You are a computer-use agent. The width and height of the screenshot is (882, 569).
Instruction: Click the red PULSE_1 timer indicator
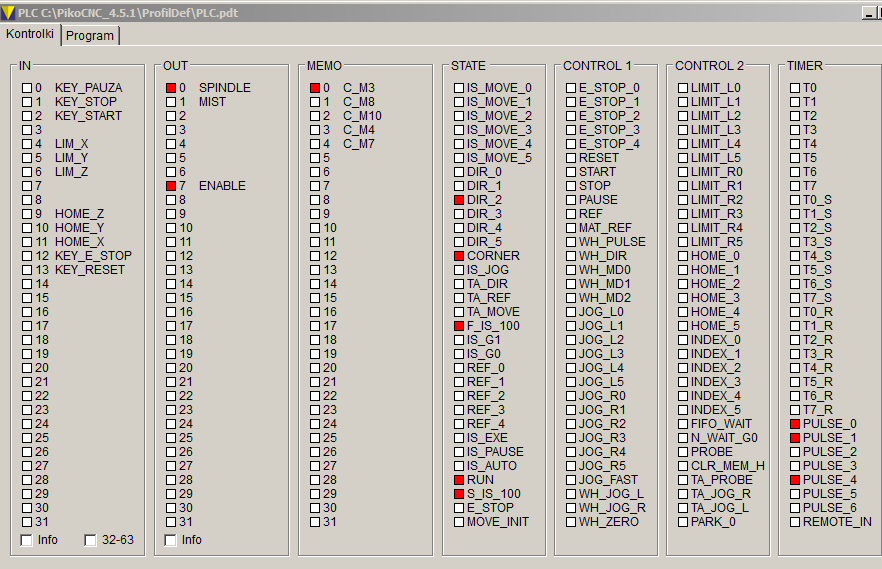tap(795, 437)
